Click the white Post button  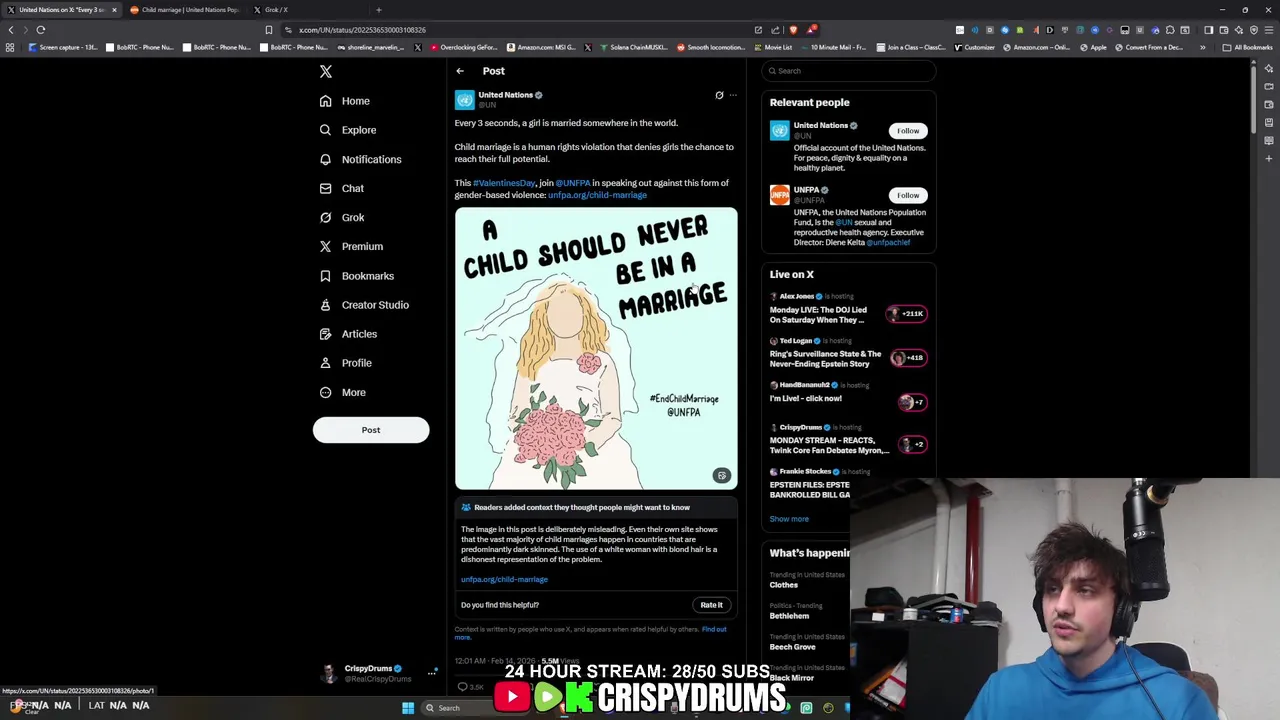[x=371, y=430]
